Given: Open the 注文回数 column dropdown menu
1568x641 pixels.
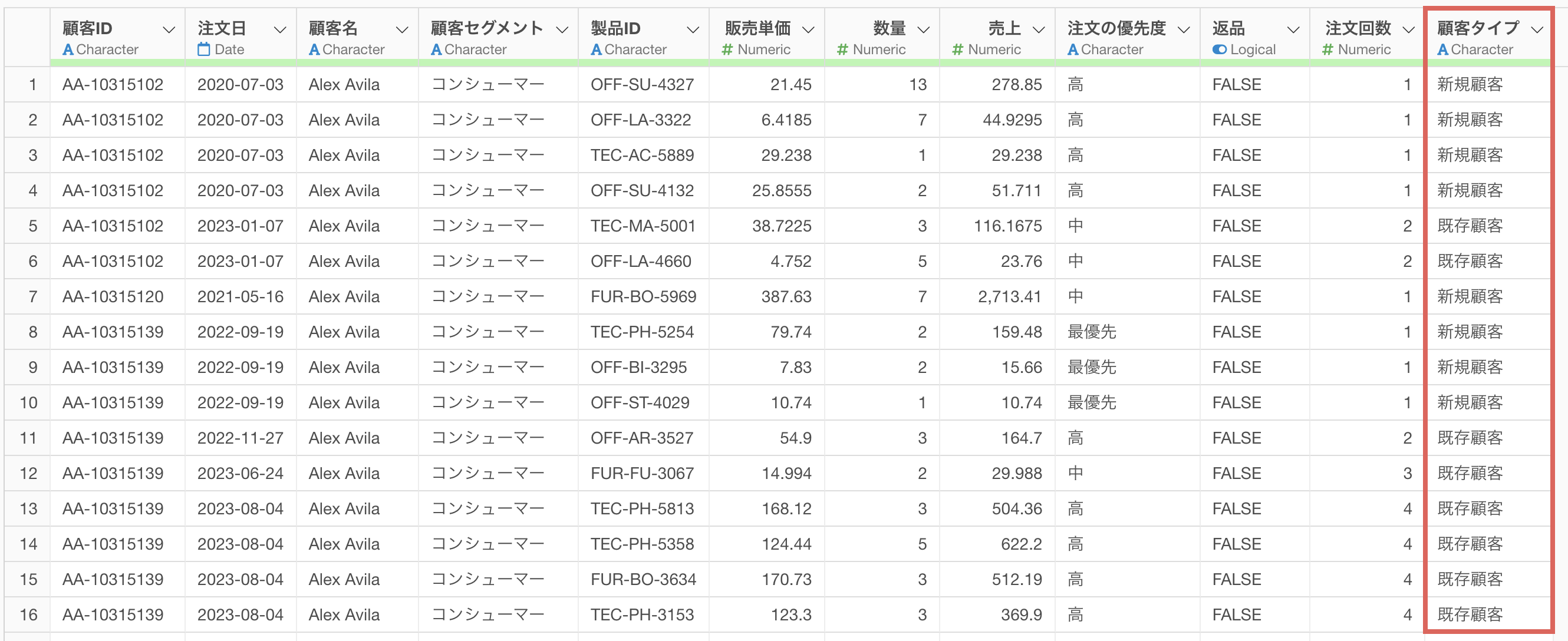Looking at the screenshot, I should (1408, 30).
